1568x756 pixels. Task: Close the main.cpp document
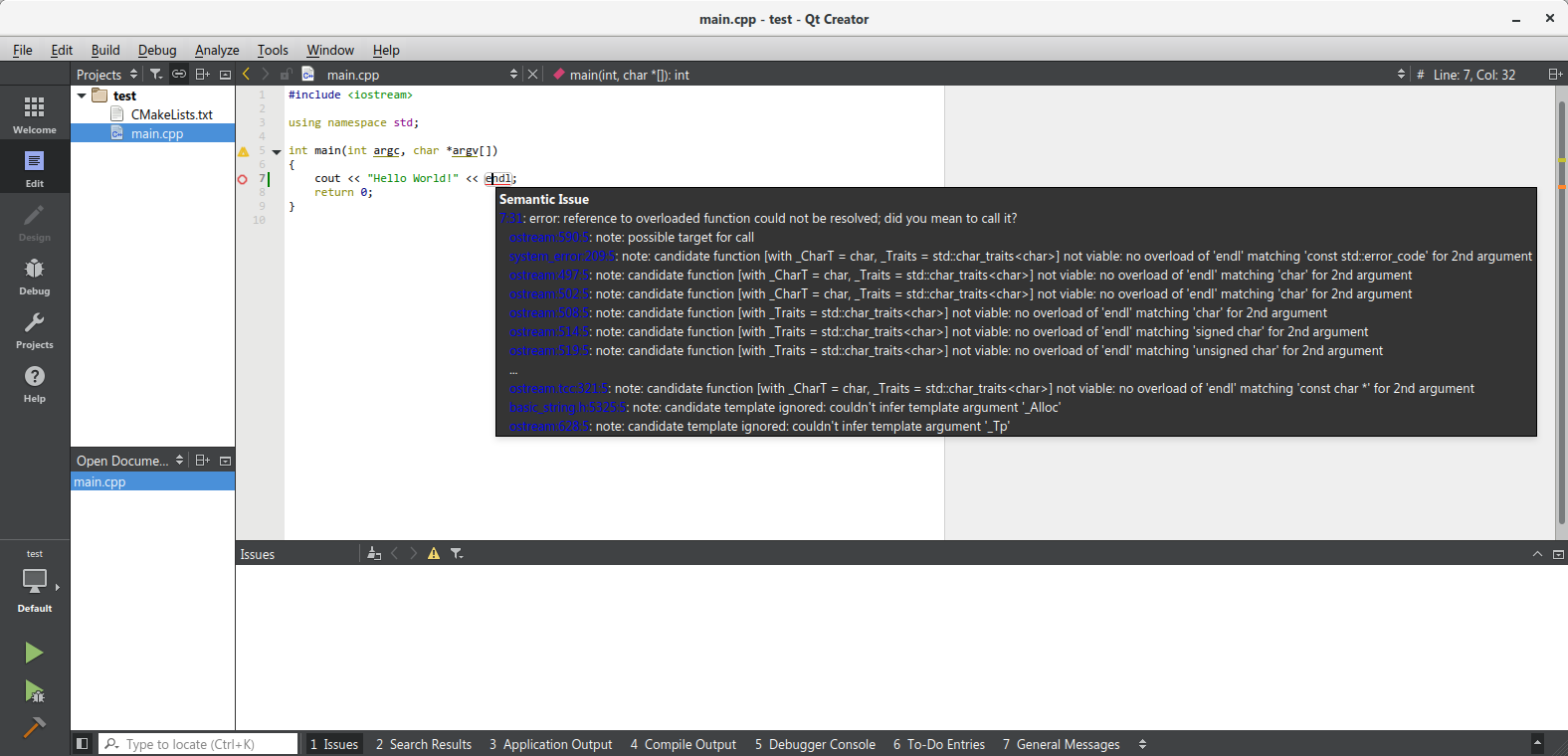coord(532,74)
